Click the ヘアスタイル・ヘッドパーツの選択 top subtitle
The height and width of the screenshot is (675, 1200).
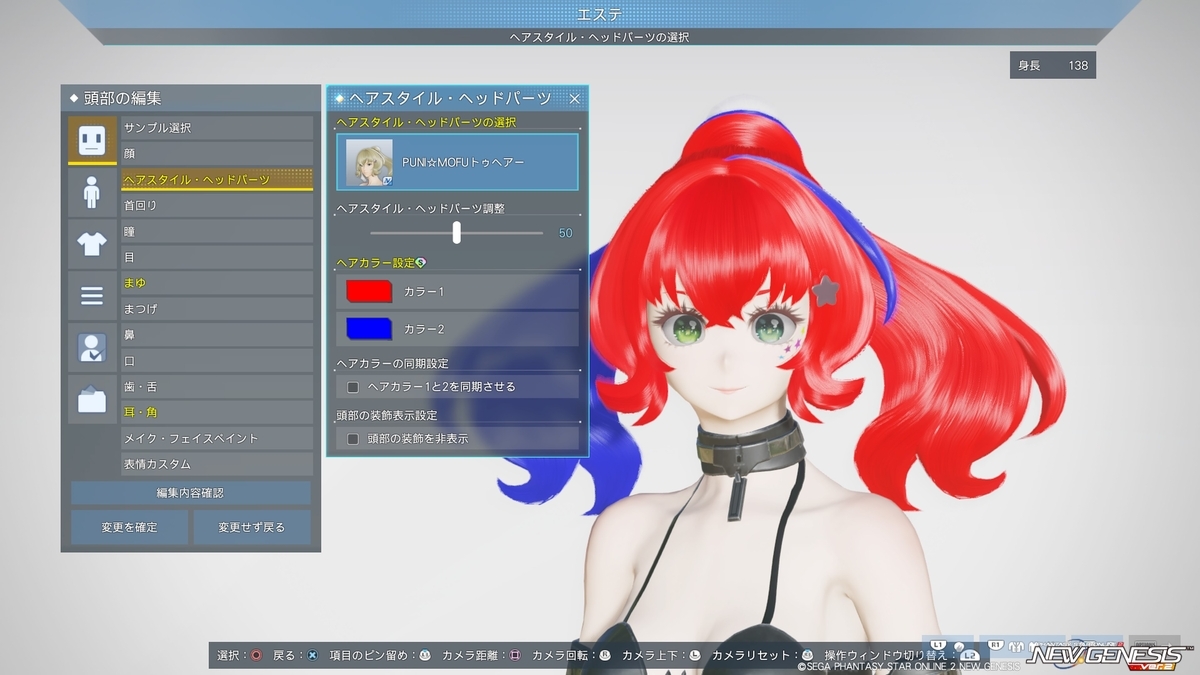click(599, 37)
